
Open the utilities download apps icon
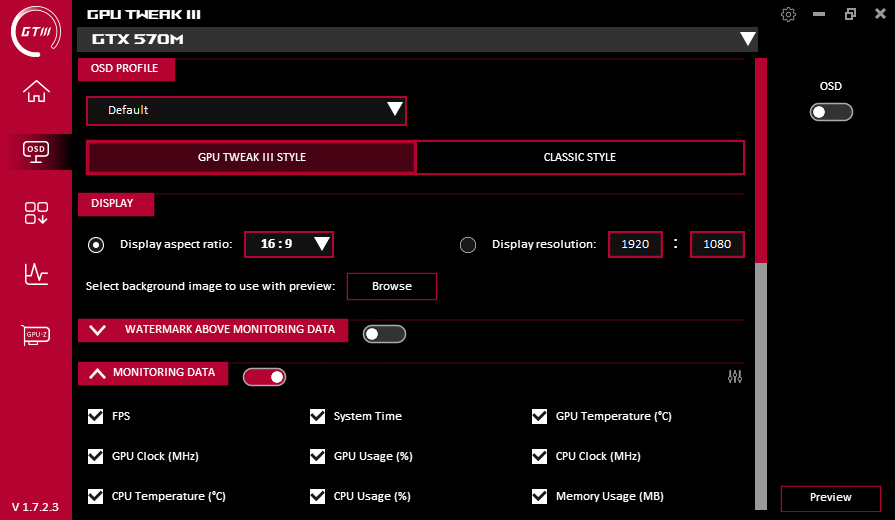click(x=36, y=213)
